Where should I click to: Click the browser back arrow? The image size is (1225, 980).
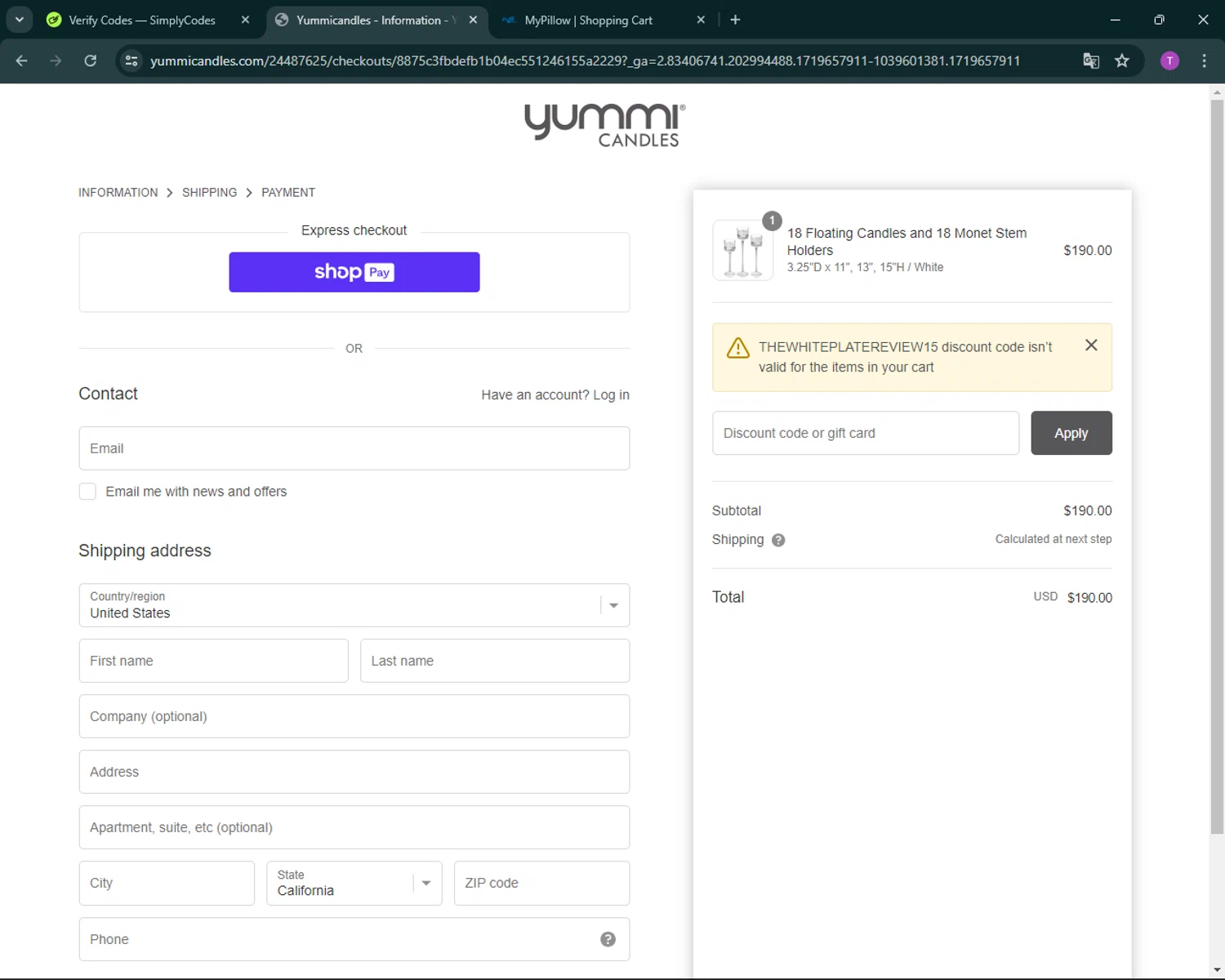pyautogui.click(x=22, y=60)
